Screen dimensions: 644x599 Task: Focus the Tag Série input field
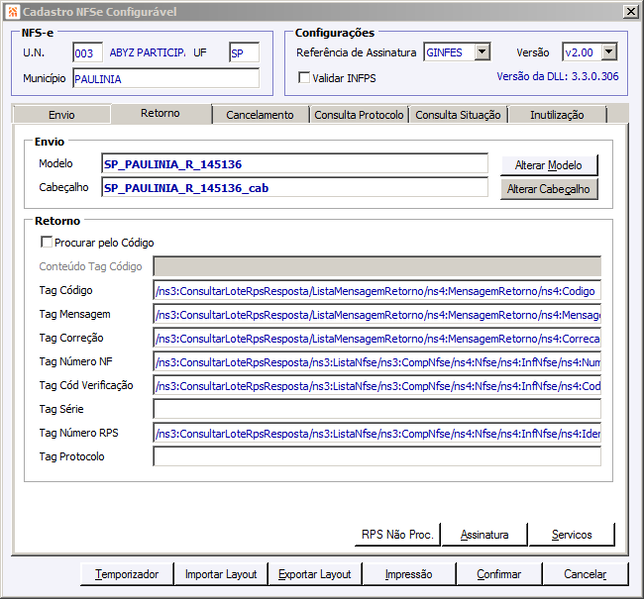coord(377,409)
